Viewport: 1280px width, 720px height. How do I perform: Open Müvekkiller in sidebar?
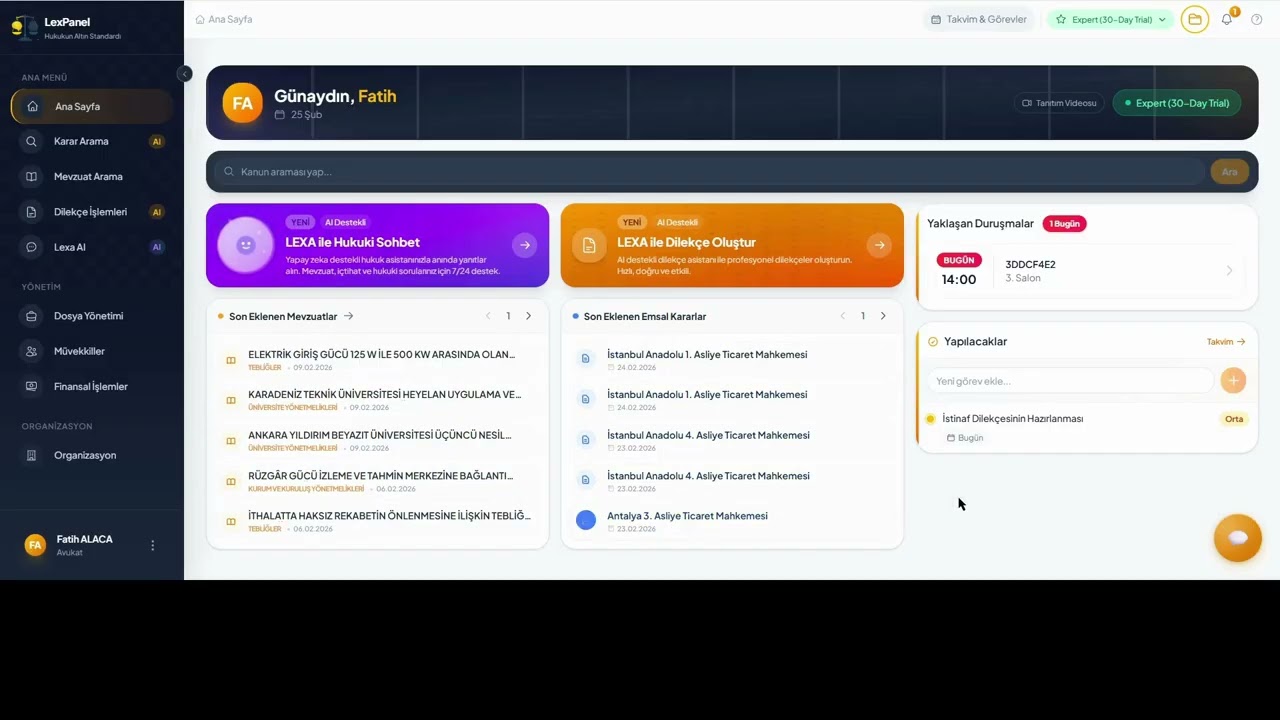click(92, 351)
